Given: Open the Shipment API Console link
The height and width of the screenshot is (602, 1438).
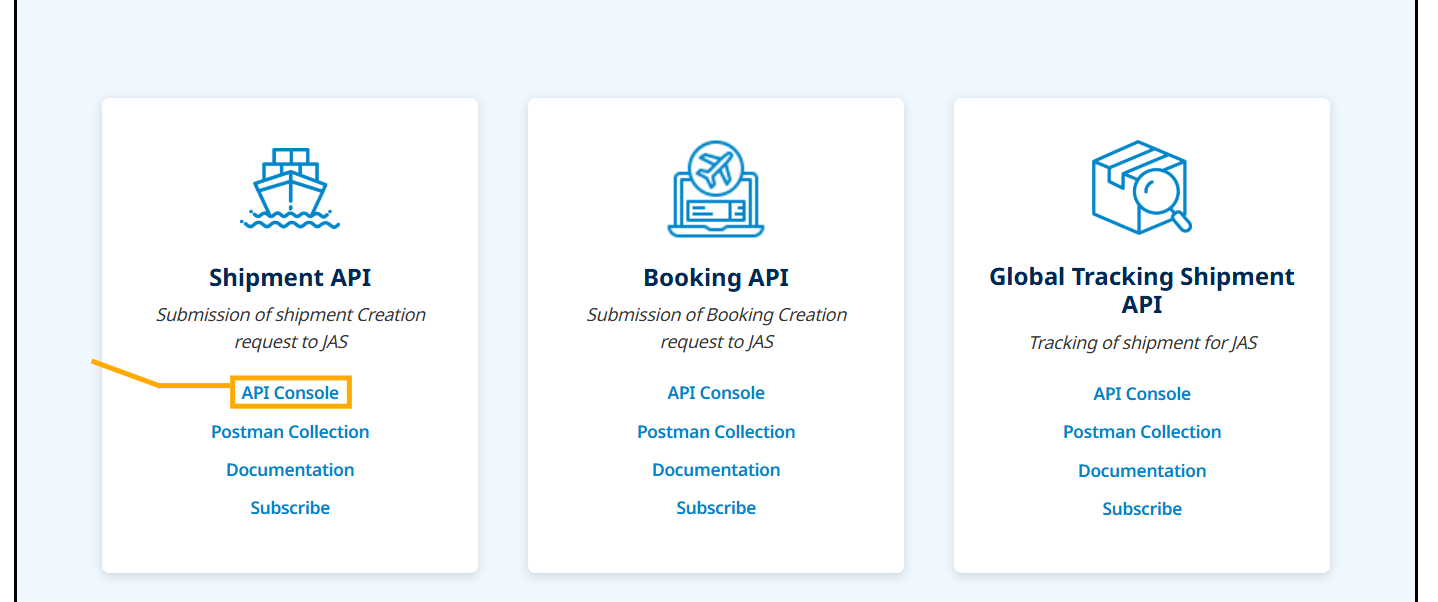Looking at the screenshot, I should tap(290, 393).
